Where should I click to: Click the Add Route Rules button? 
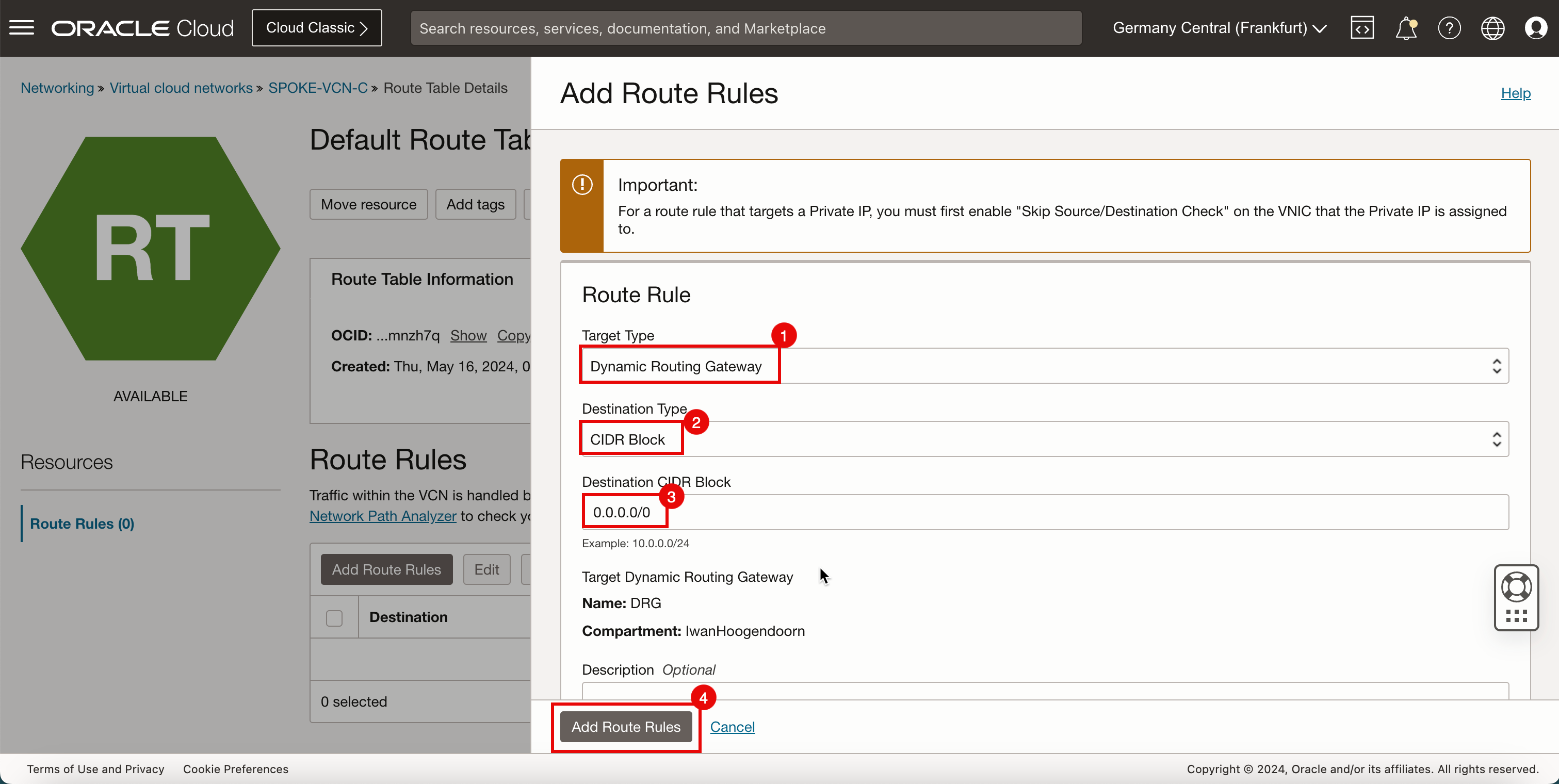[x=625, y=727]
